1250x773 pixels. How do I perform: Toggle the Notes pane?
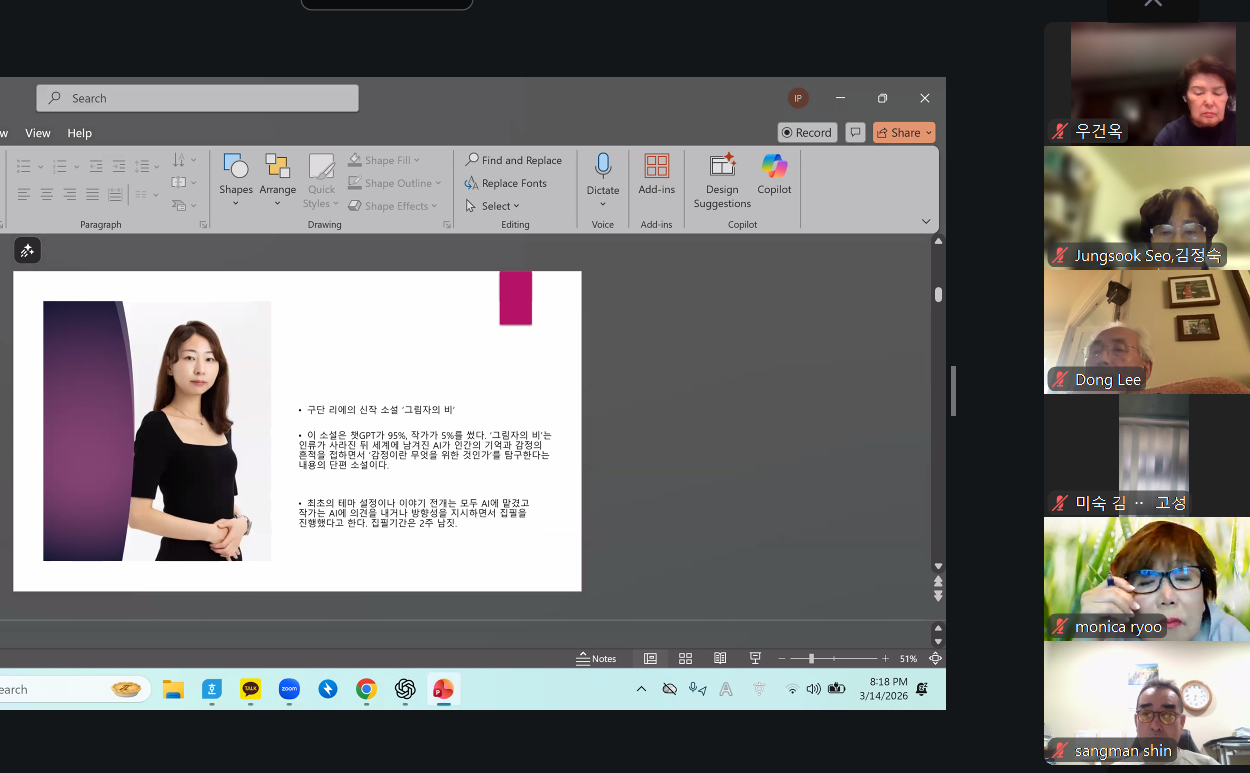pos(597,658)
